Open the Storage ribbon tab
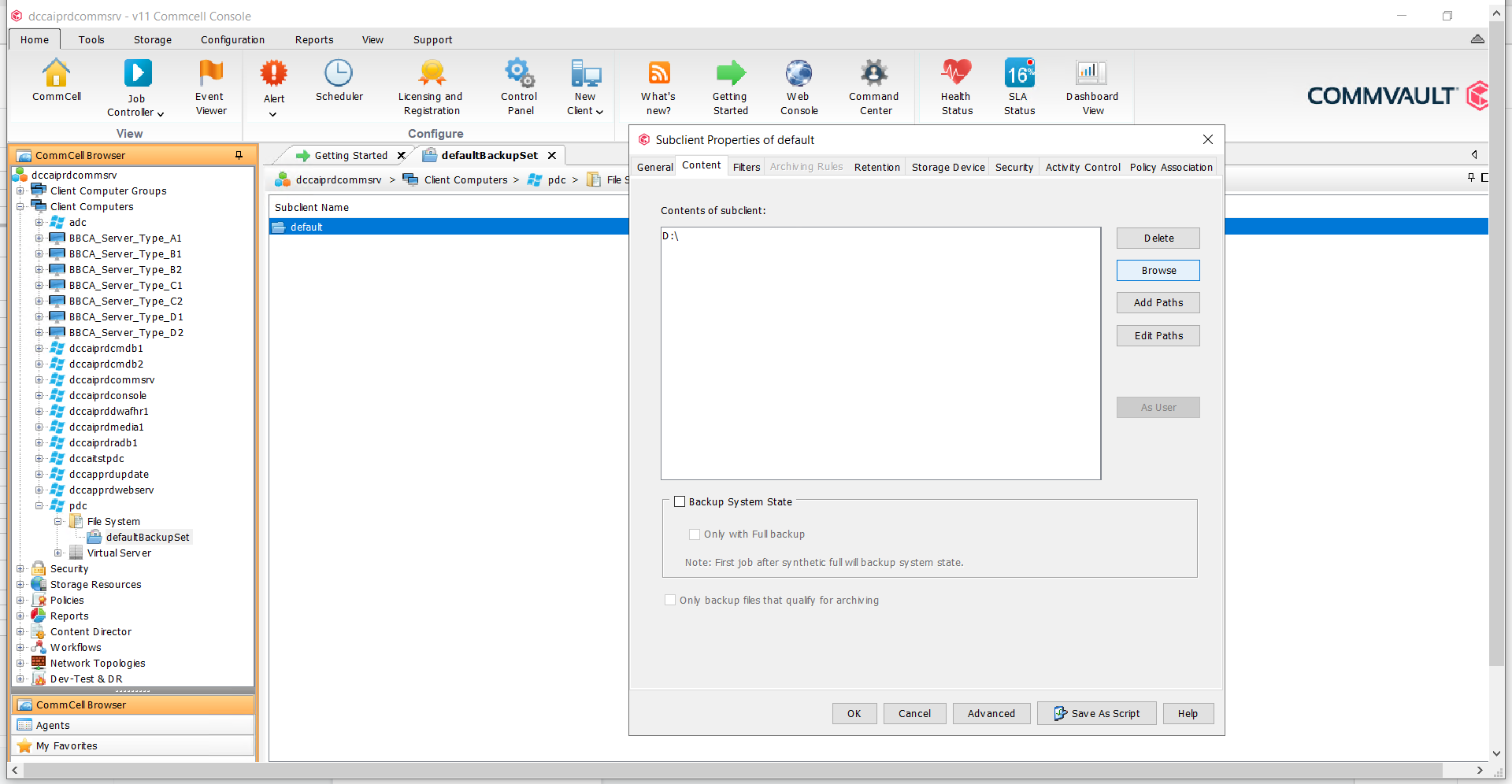This screenshot has width=1512, height=784. tap(153, 39)
